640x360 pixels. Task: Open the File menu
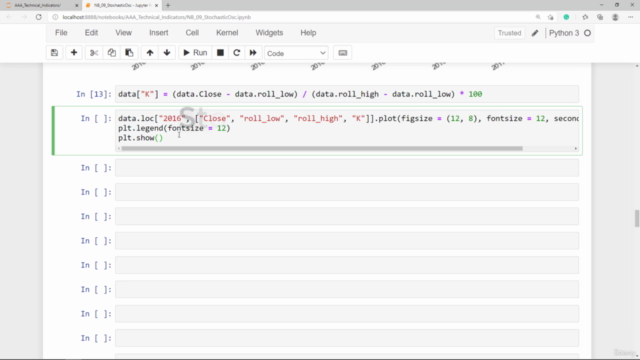(x=61, y=33)
